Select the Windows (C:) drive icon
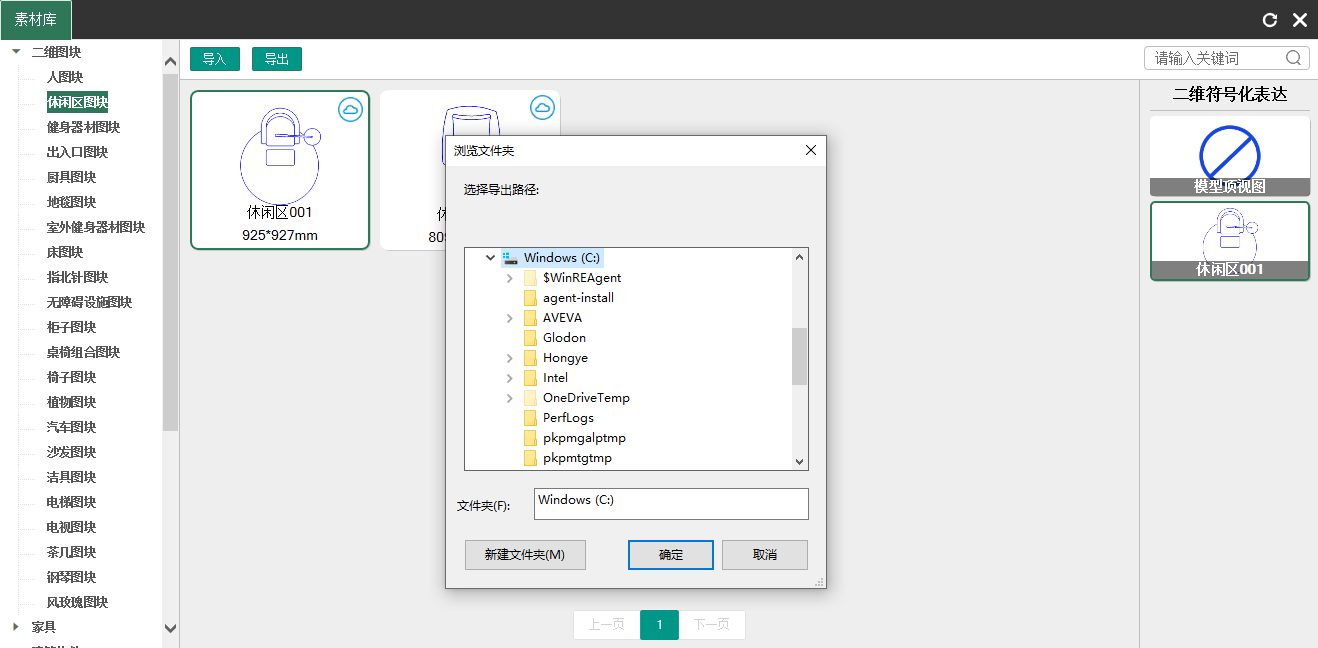Screen dimensions: 1318x648 (x=511, y=258)
